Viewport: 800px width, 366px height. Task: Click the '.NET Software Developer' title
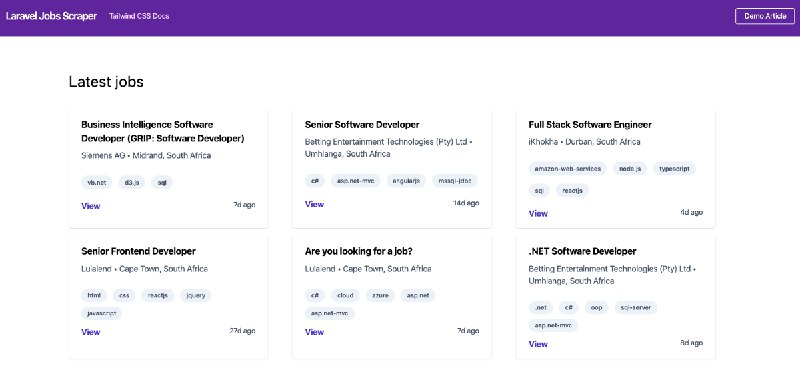[x=582, y=251]
